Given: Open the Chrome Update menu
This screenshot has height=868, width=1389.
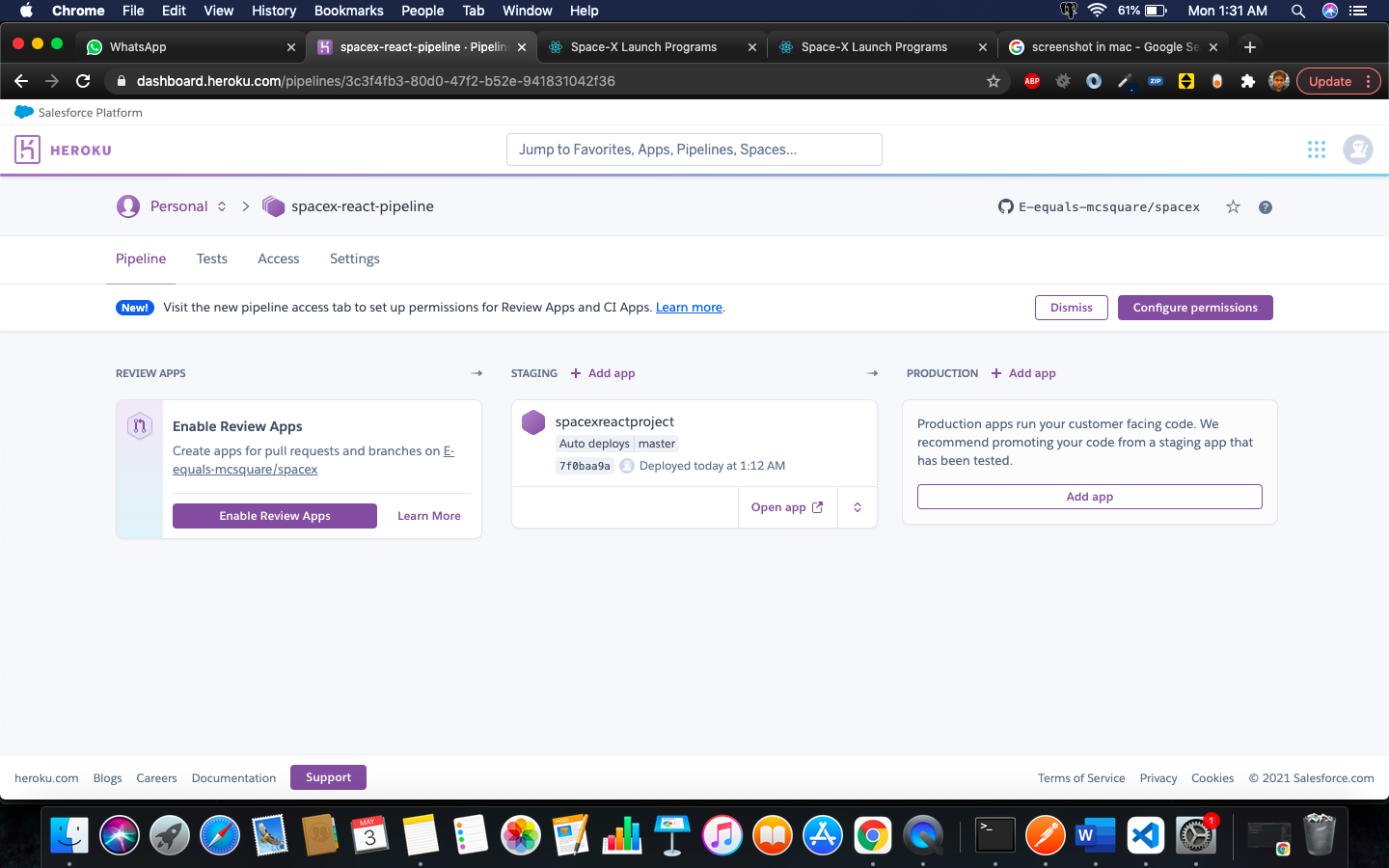Looking at the screenshot, I should click(x=1338, y=81).
